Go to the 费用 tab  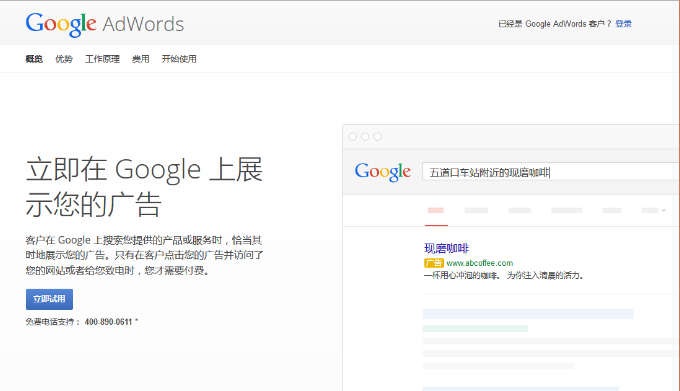(x=141, y=59)
